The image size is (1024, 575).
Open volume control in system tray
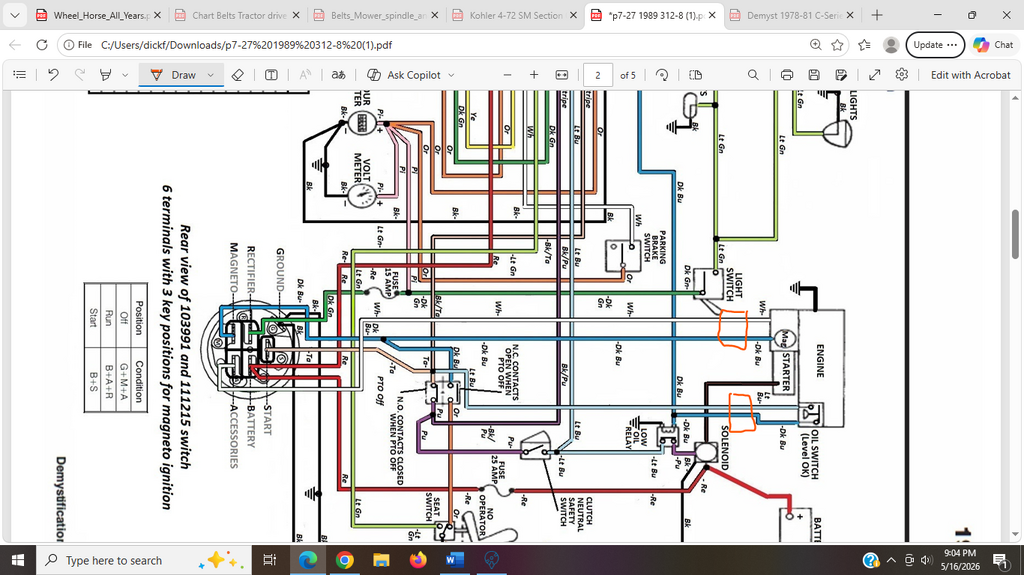coord(926,560)
